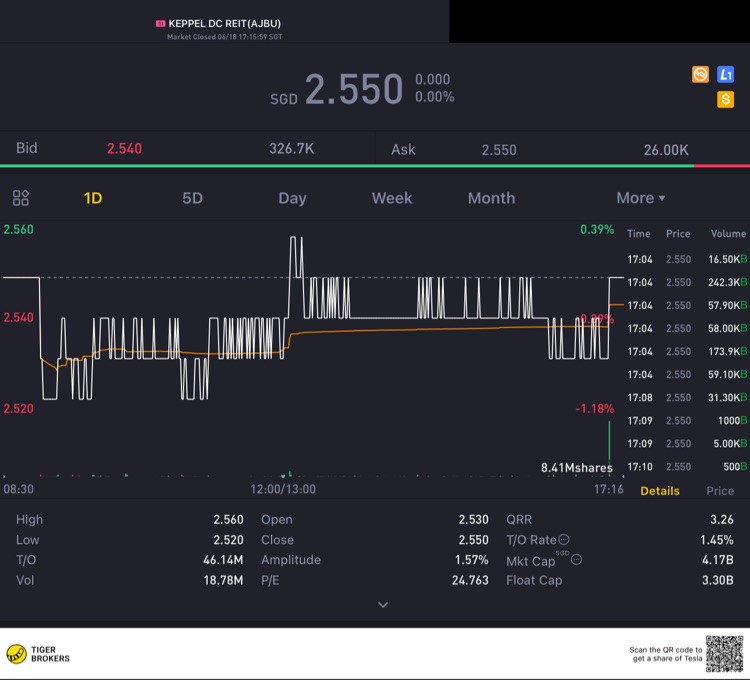The image size is (750, 680).
Task: Tap the QRR value 3.26
Action: coord(722,519)
